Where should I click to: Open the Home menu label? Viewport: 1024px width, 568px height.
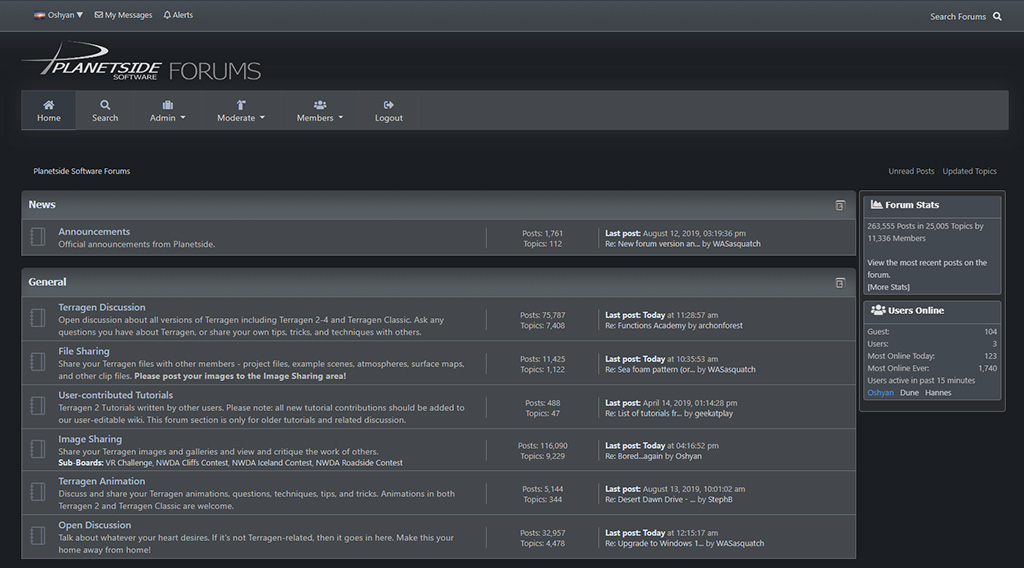(x=49, y=118)
